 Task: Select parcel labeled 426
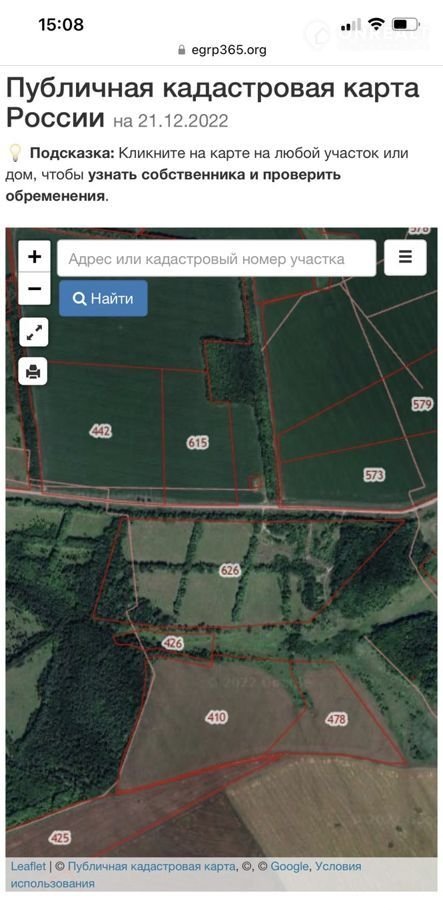173,643
